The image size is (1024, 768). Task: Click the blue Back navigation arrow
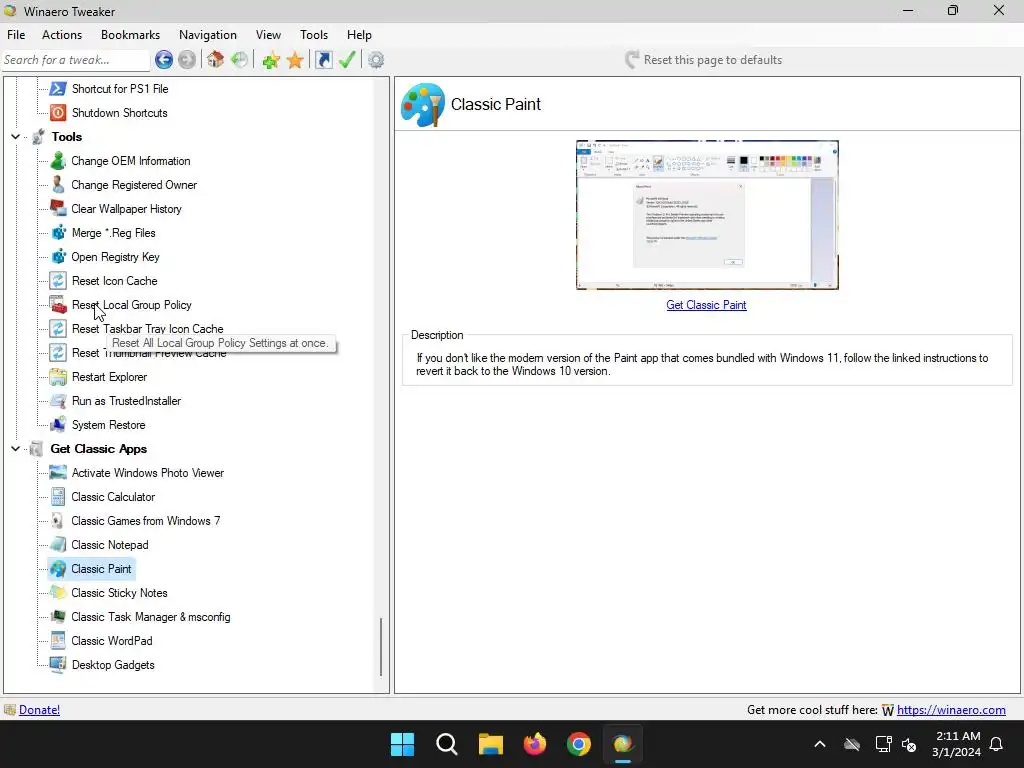point(164,60)
